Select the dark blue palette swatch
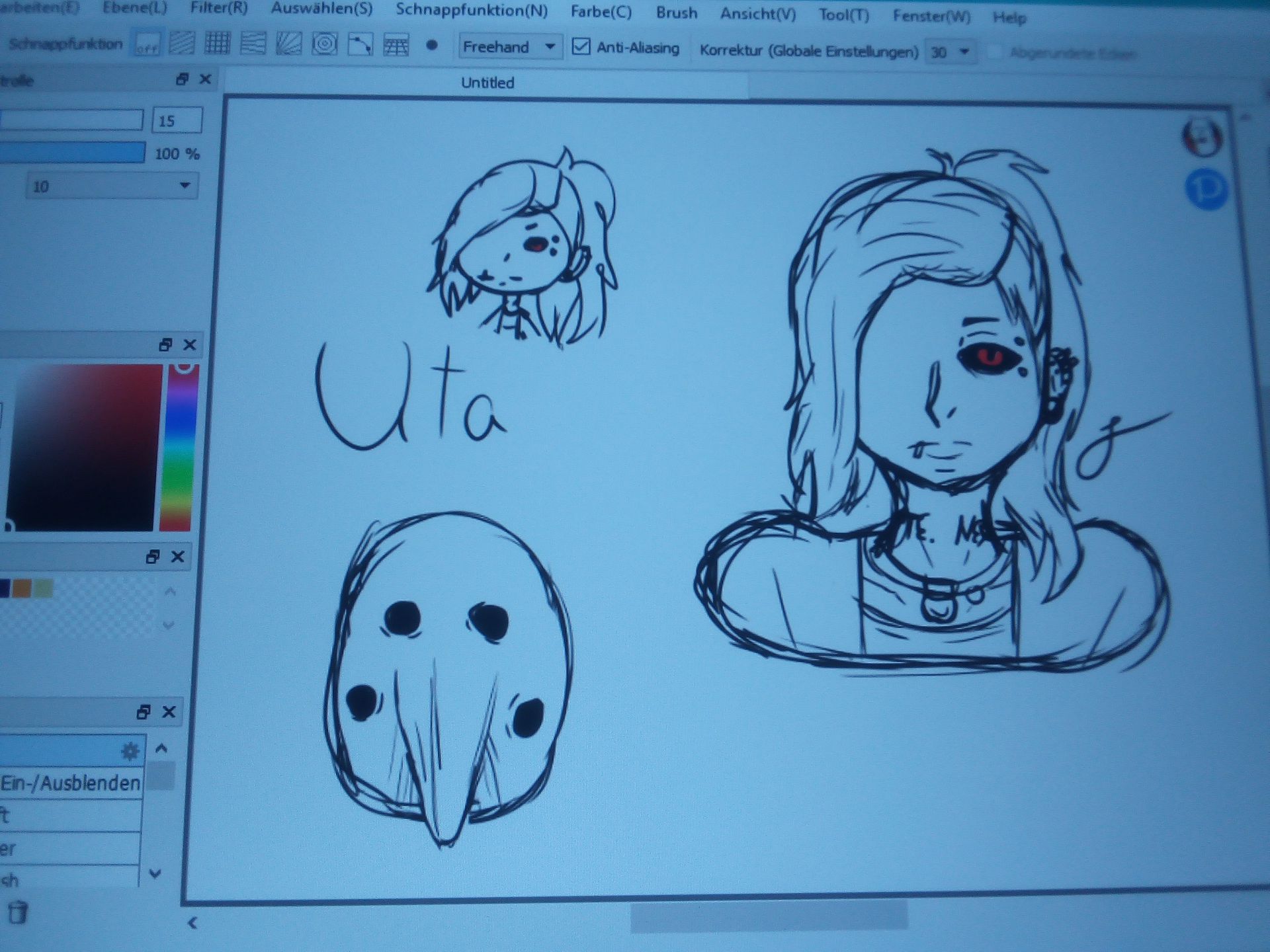Image resolution: width=1270 pixels, height=952 pixels. (x=5, y=588)
